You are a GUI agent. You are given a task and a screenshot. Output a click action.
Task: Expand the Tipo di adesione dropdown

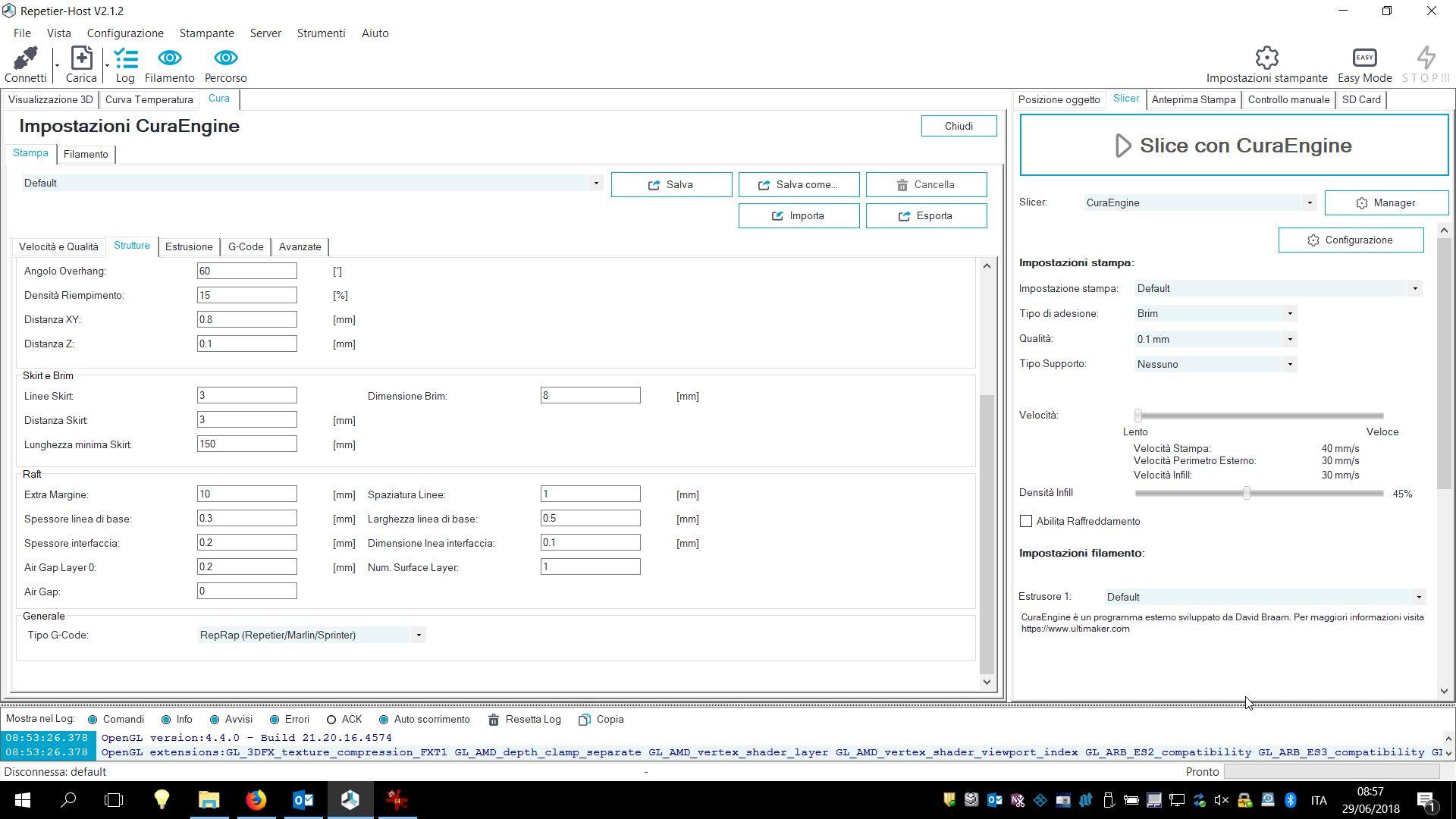click(x=1289, y=314)
